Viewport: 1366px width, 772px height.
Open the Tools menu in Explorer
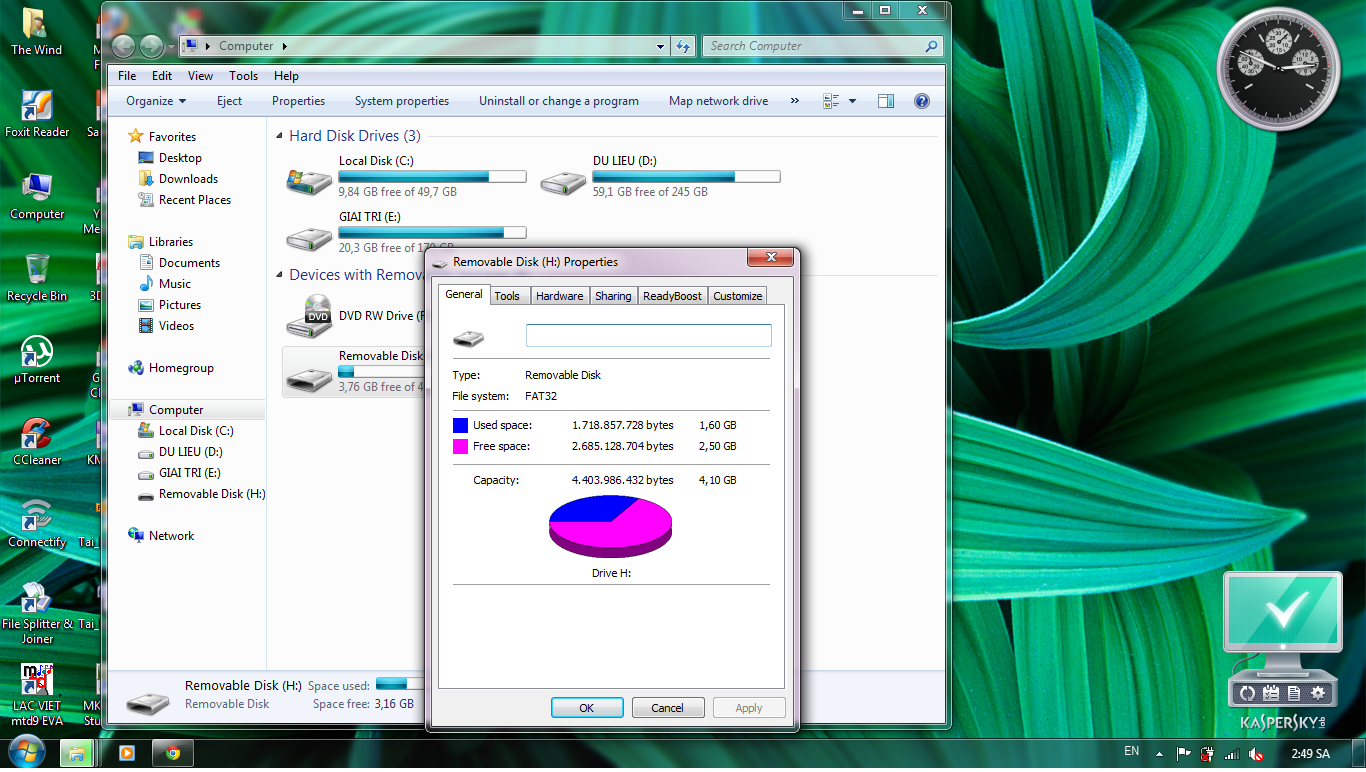point(243,76)
